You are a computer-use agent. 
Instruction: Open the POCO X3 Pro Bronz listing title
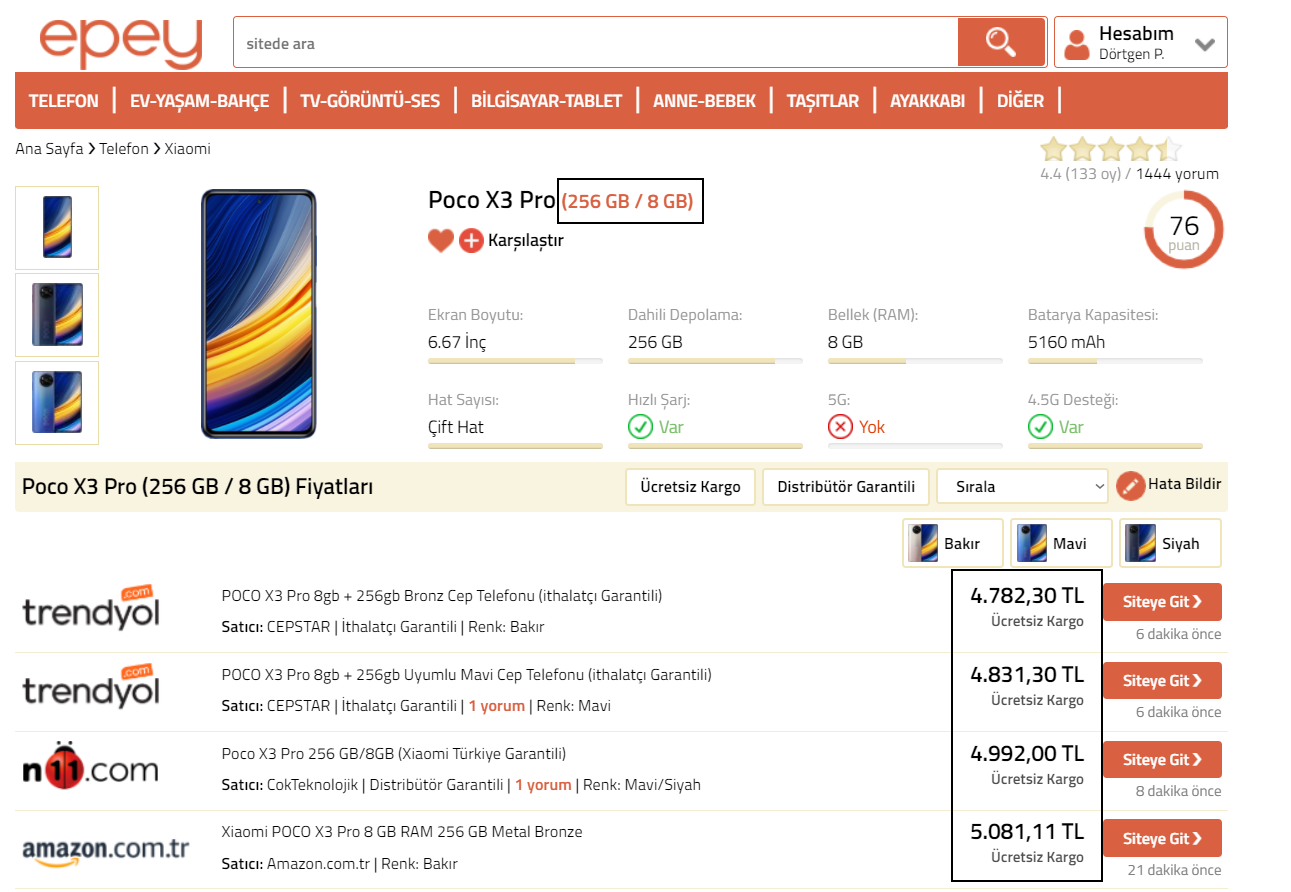point(442,596)
